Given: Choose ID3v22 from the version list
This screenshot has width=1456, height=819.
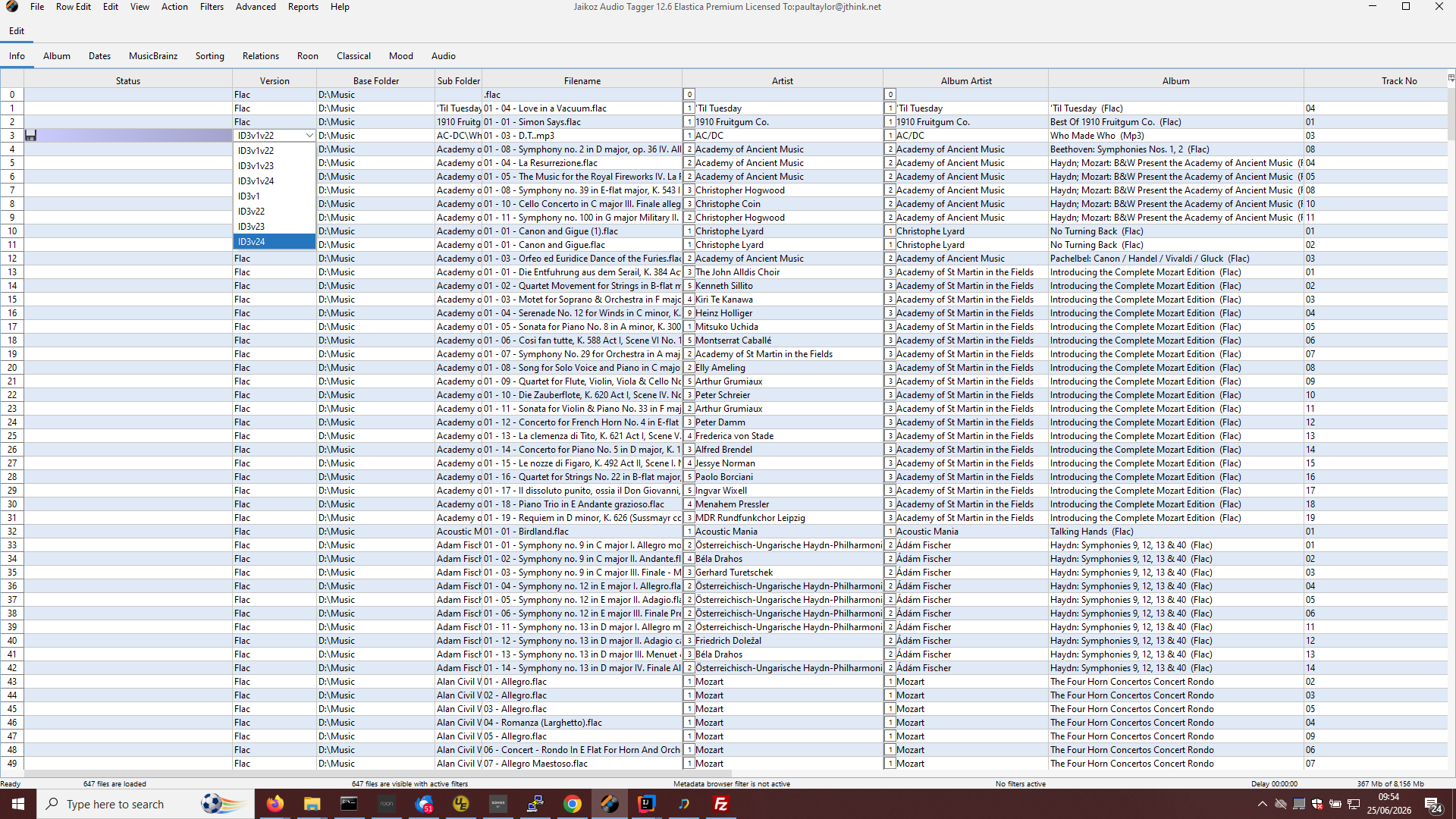Looking at the screenshot, I should tap(275, 212).
